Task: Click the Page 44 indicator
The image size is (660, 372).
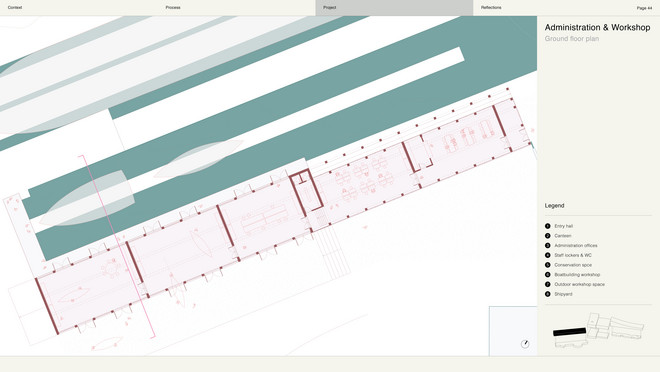Action: 644,8
